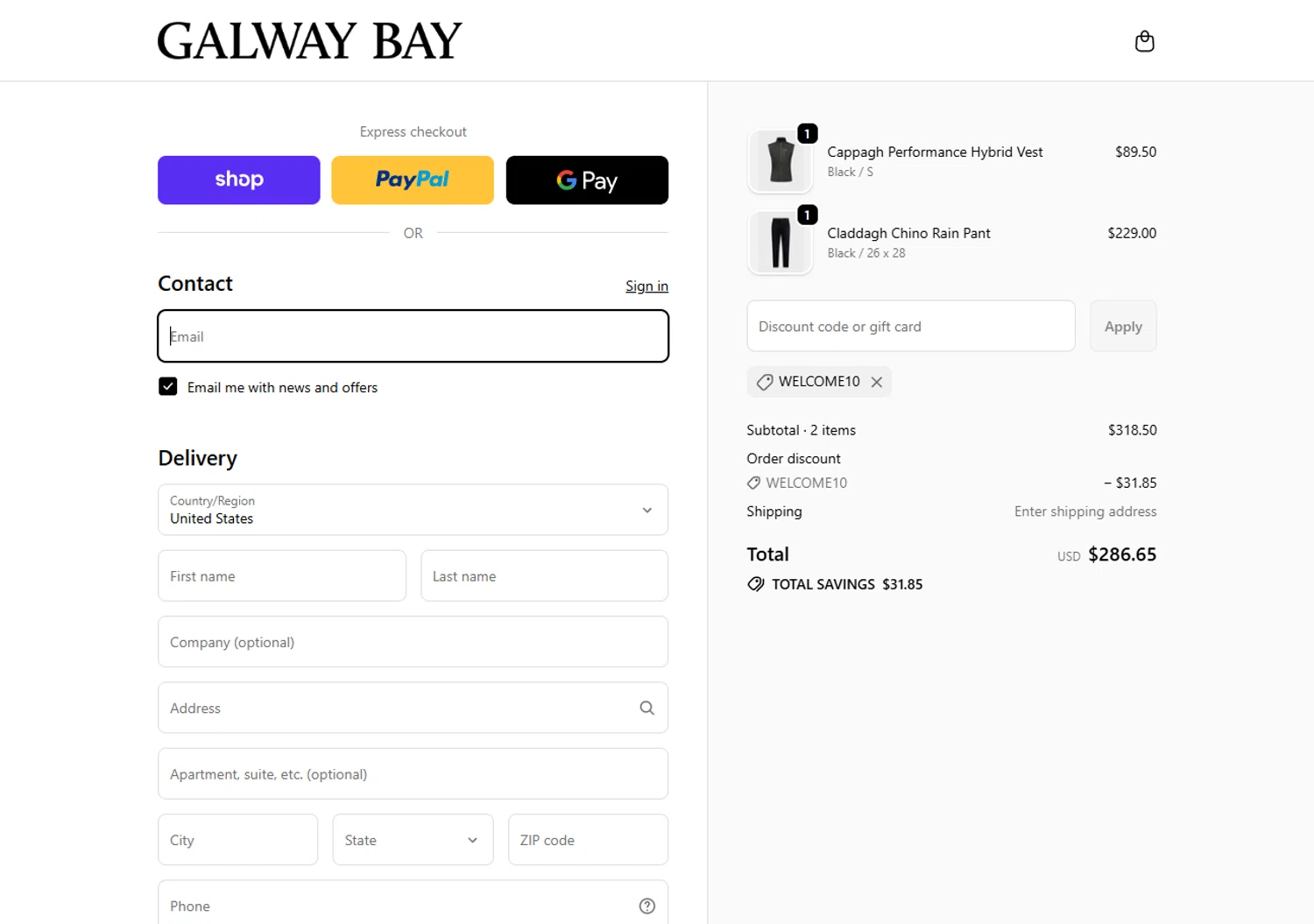
Task: Expand the State dropdown
Action: [x=413, y=839]
